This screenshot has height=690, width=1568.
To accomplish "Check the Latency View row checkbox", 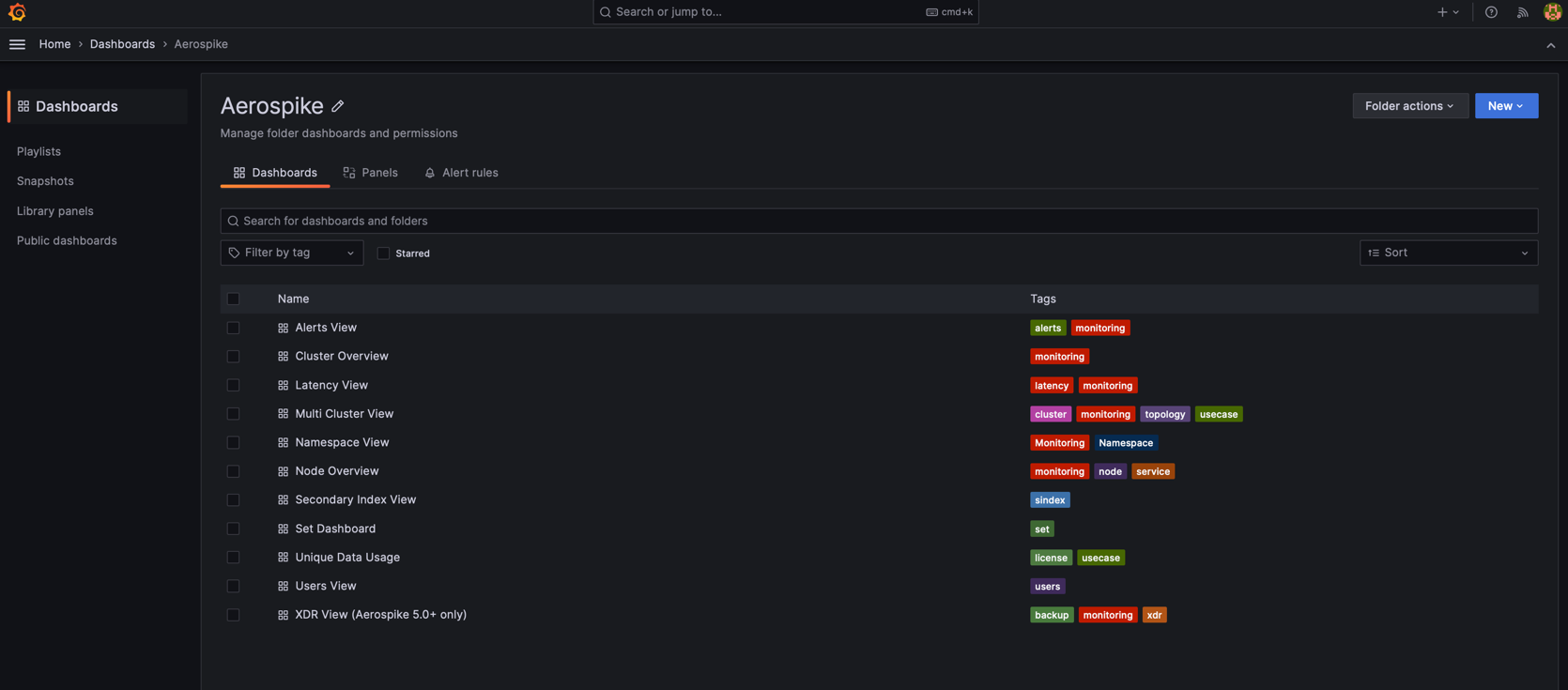I will point(233,385).
